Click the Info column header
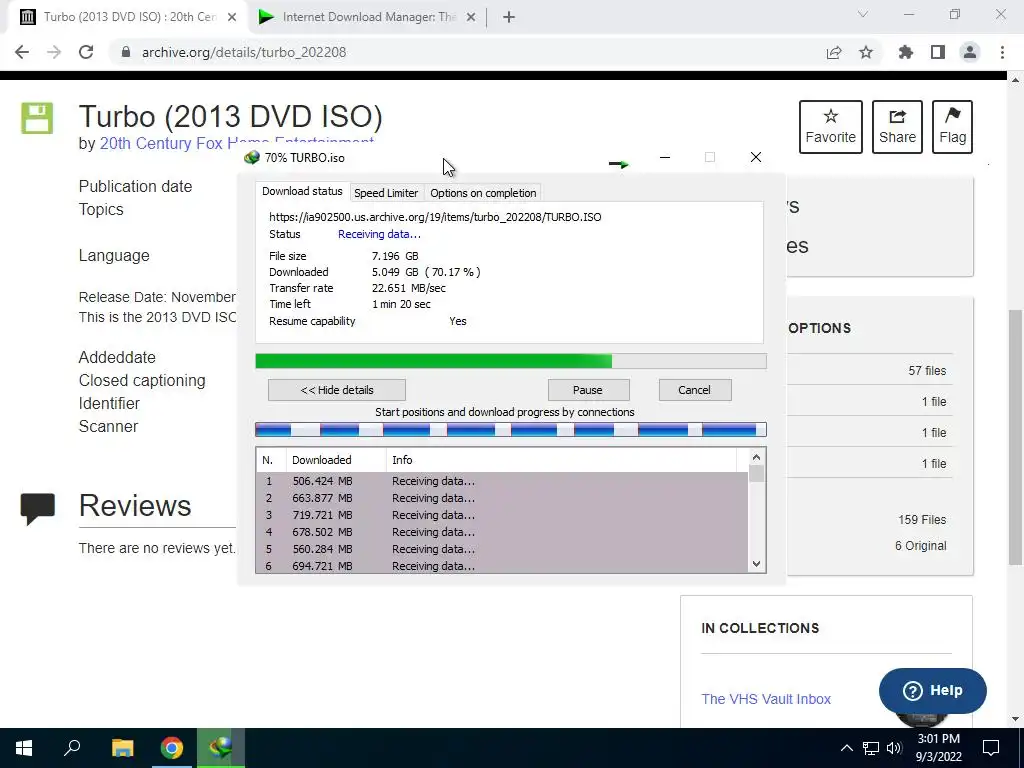1024x768 pixels. point(562,460)
